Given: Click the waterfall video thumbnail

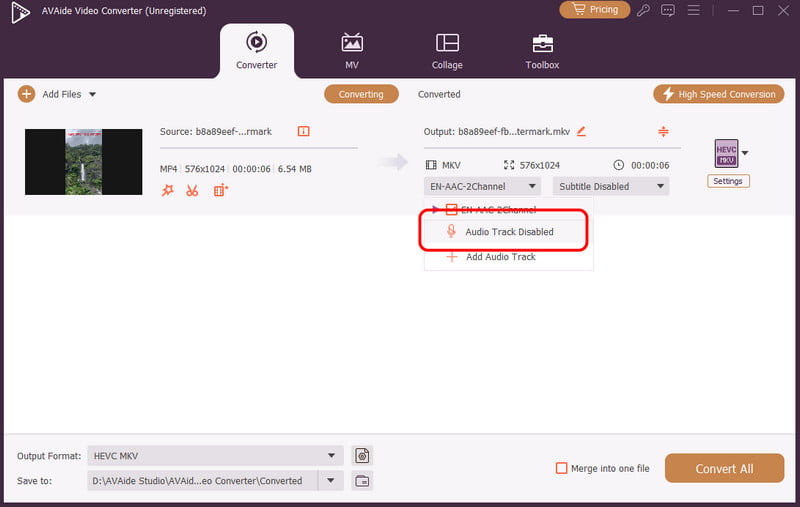Looking at the screenshot, I should pyautogui.click(x=84, y=161).
